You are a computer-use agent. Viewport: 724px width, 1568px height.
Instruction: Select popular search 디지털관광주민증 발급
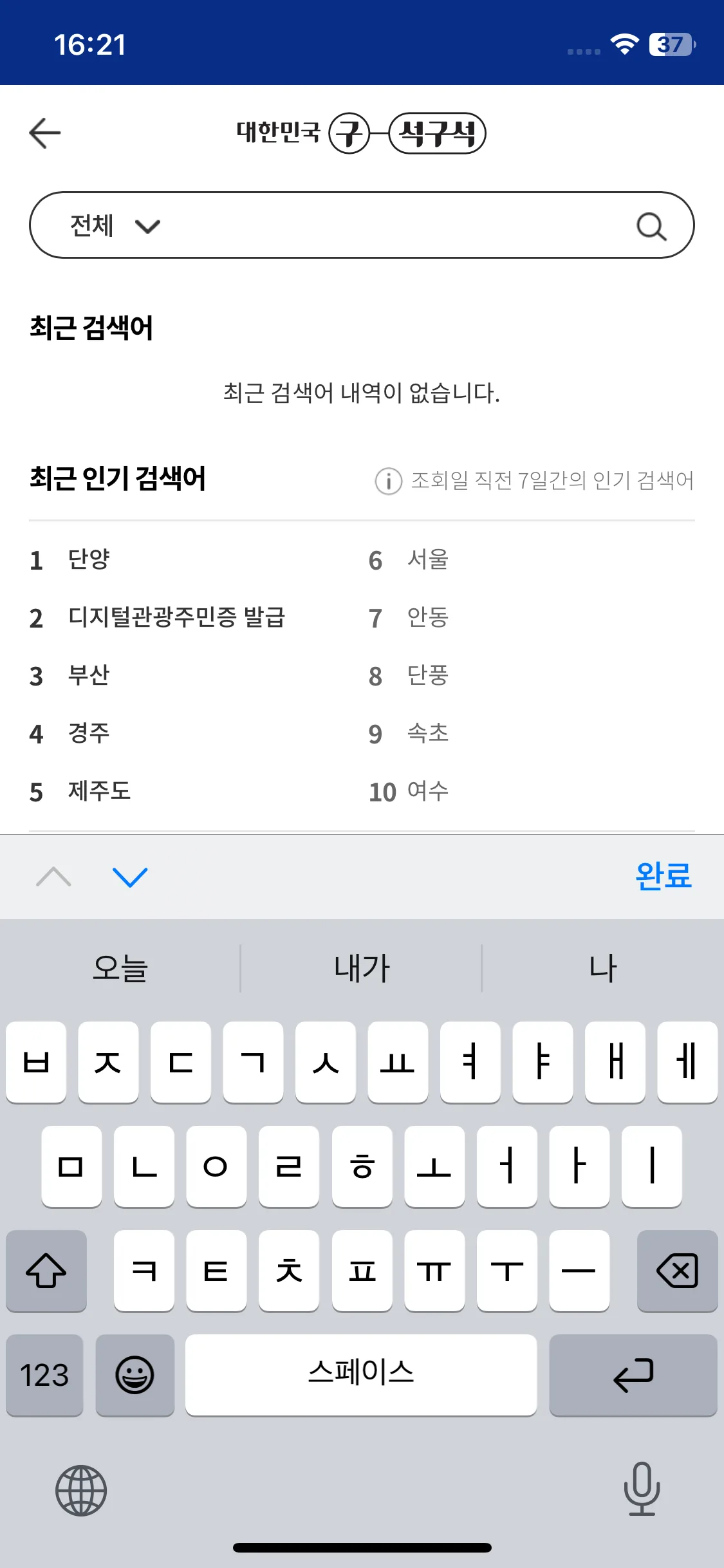pyautogui.click(x=176, y=617)
